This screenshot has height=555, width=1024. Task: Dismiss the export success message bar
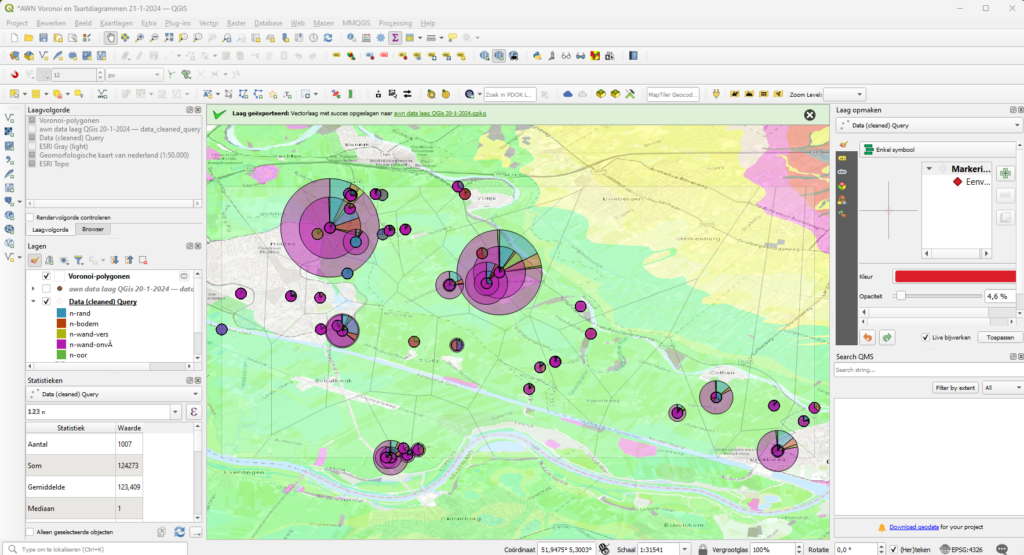click(x=810, y=115)
